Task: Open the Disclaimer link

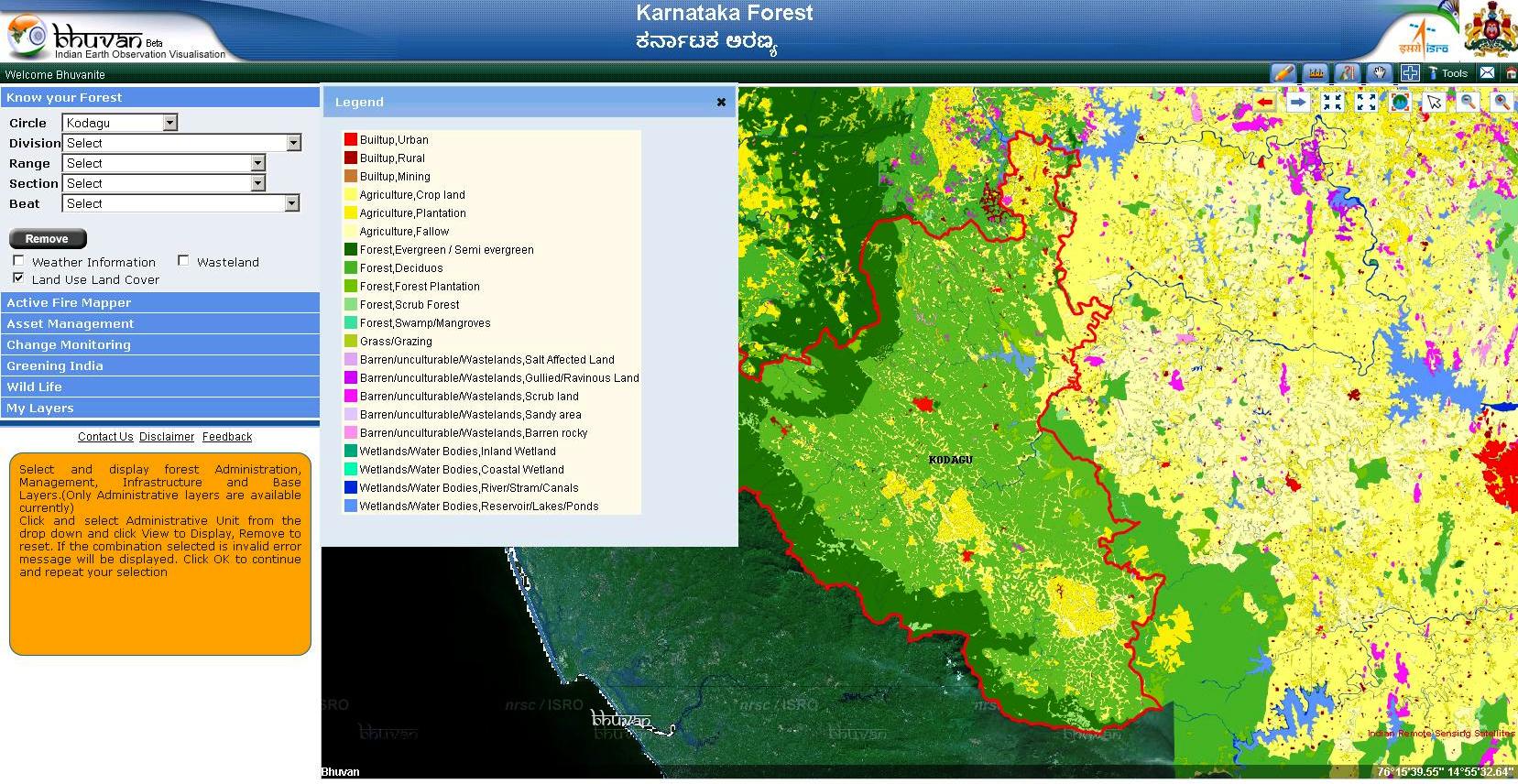Action: tap(167, 437)
